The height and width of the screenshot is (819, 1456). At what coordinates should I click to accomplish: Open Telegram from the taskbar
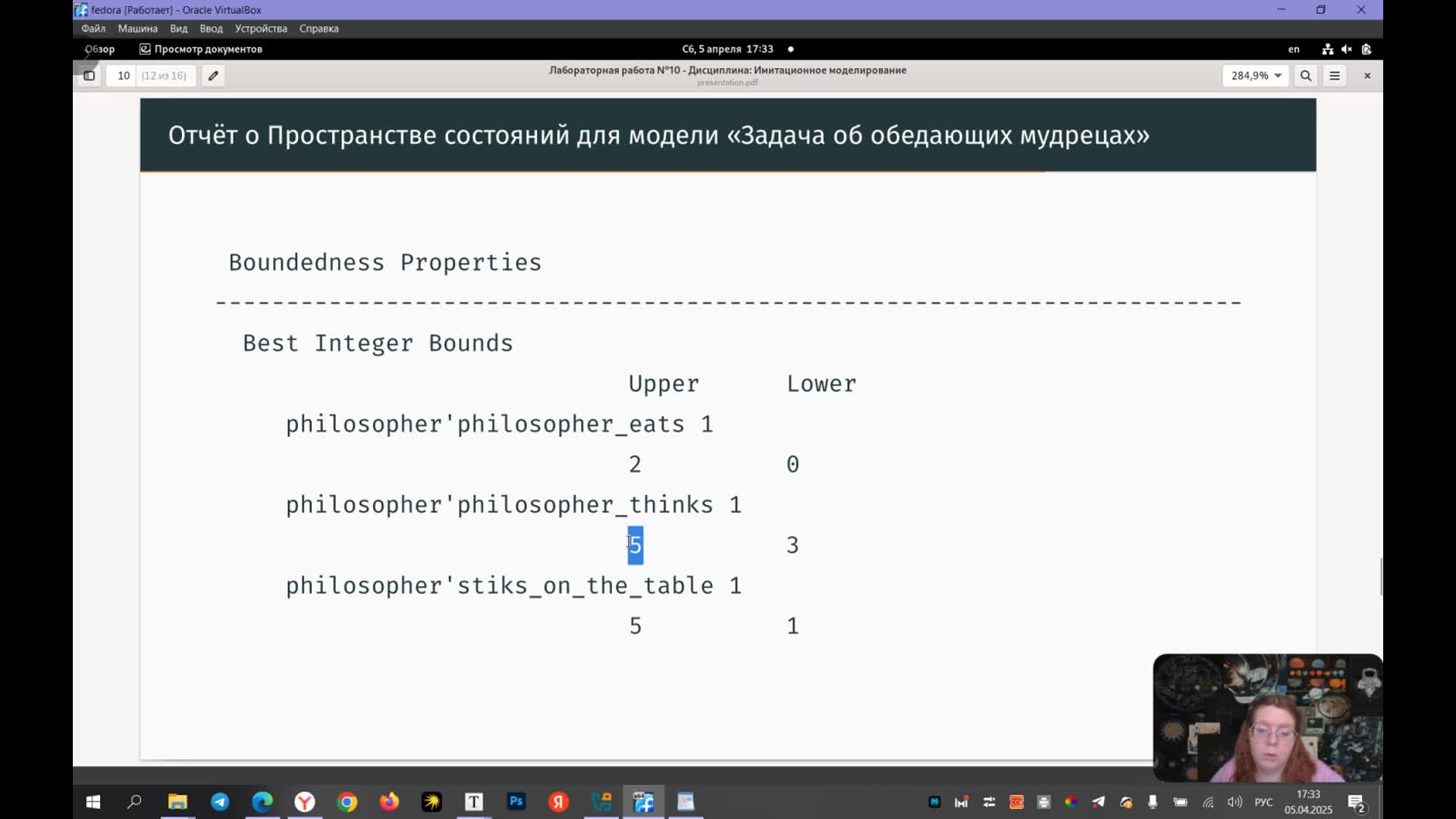(x=220, y=802)
